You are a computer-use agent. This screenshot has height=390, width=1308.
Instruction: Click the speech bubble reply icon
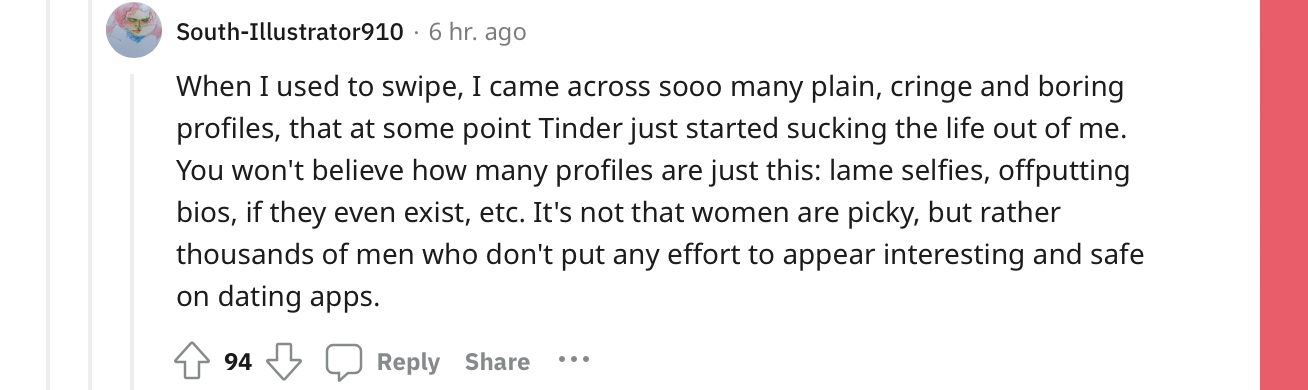345,361
